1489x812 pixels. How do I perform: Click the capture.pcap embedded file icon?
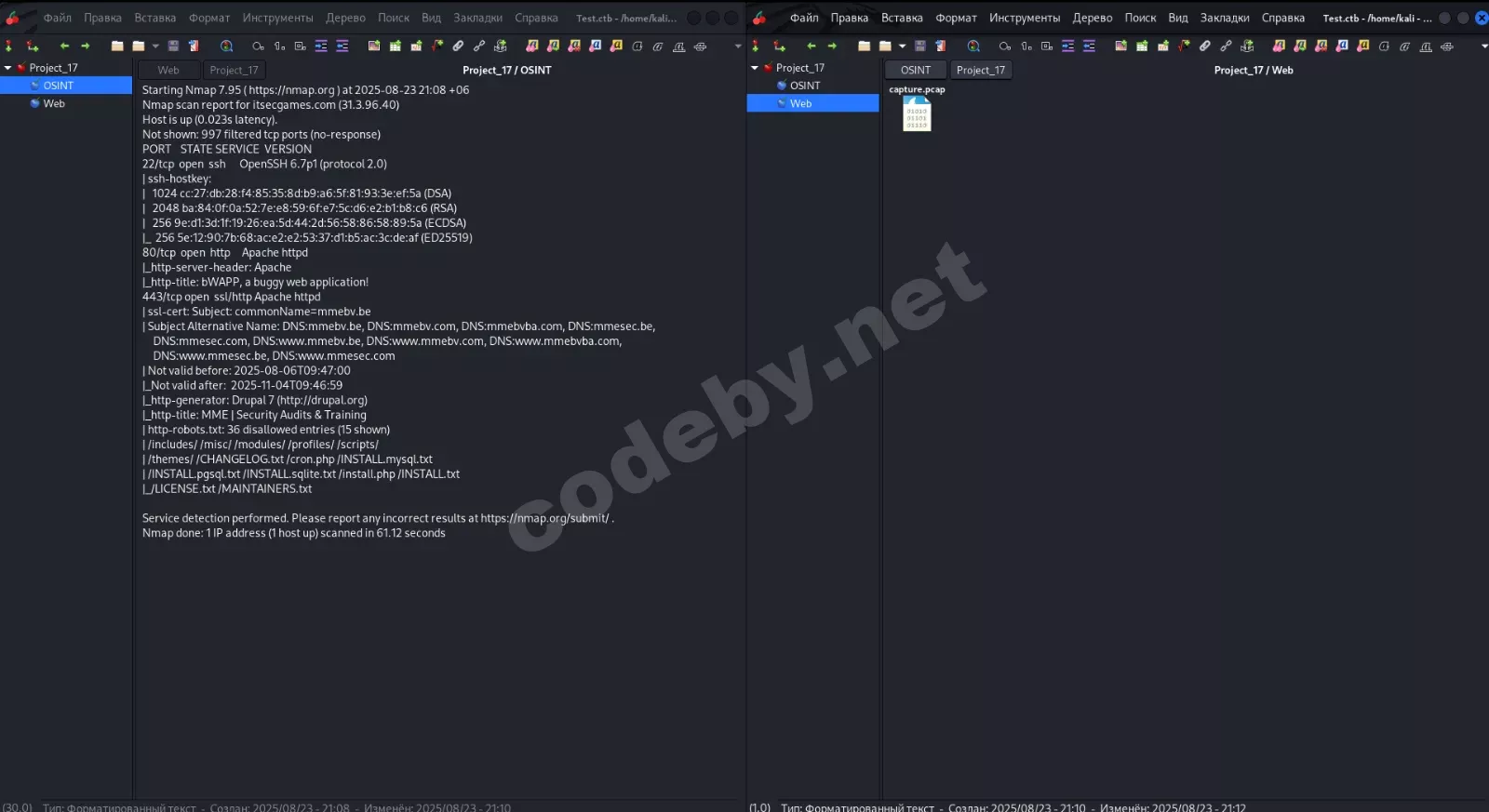coord(917,113)
